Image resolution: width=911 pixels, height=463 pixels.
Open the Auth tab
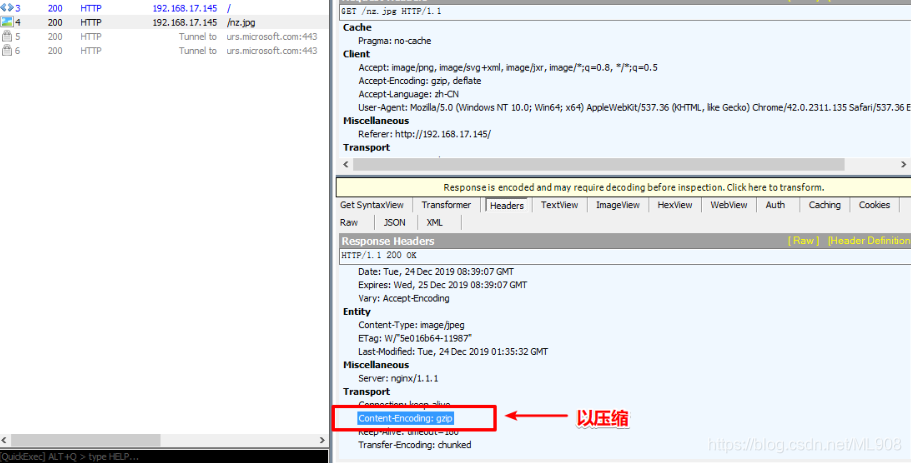pyautogui.click(x=775, y=205)
